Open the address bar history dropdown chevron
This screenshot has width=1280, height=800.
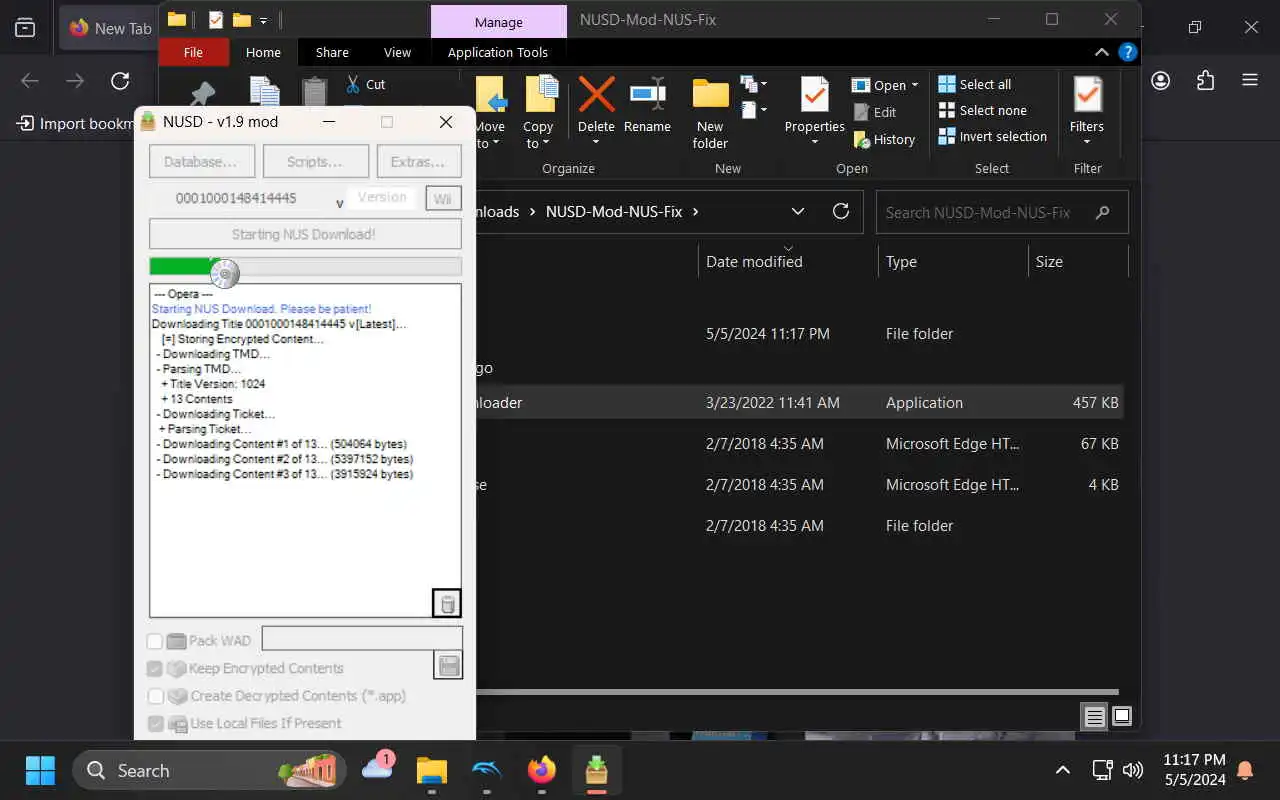tap(798, 211)
